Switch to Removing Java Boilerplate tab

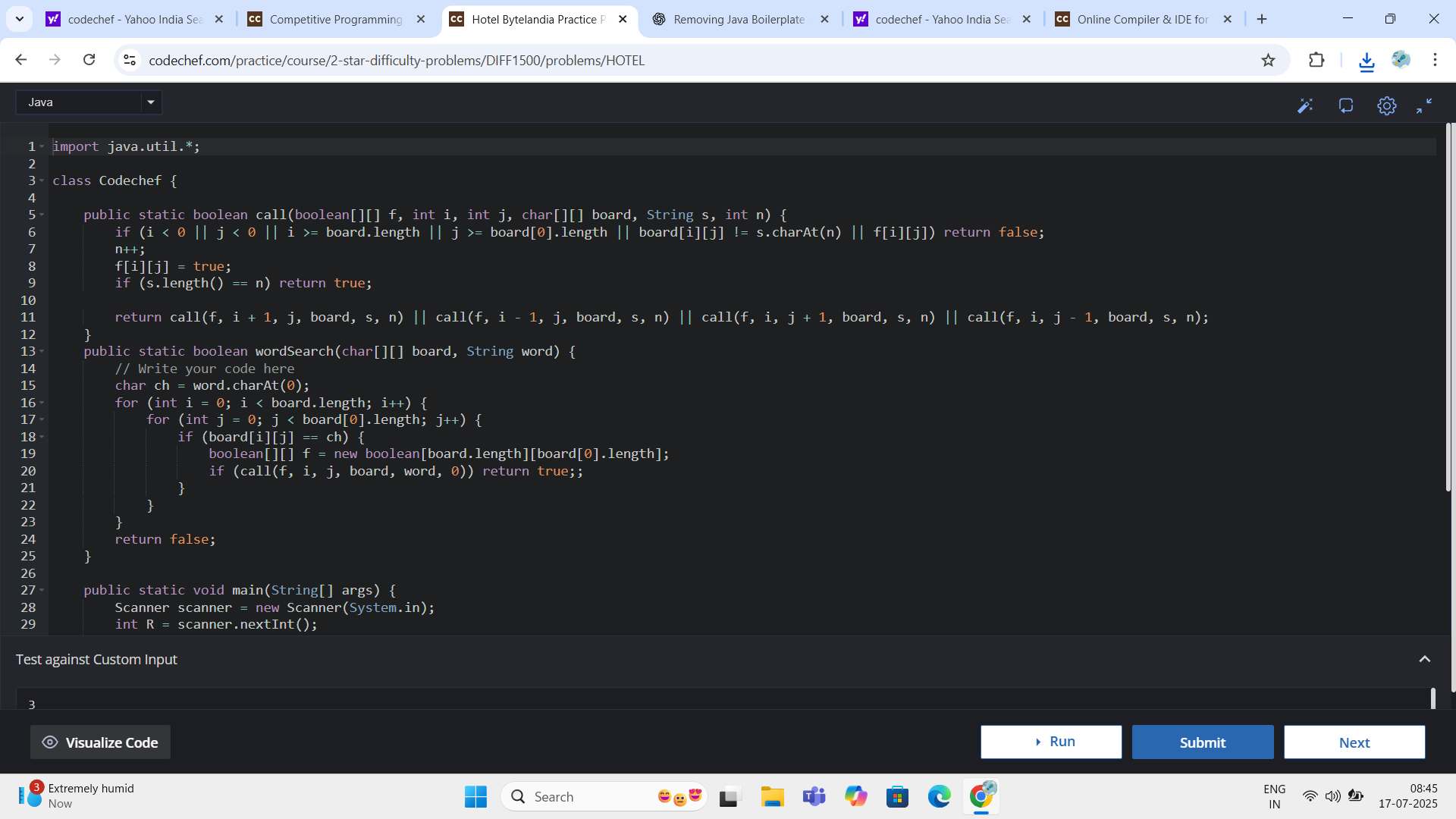coord(738,20)
